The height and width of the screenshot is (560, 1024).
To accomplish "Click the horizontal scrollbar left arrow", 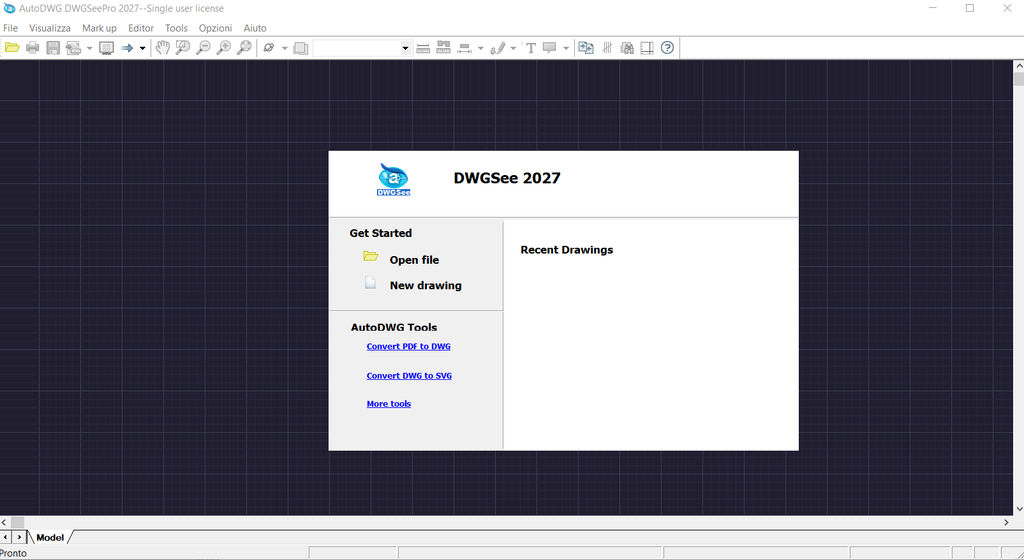I will 4,522.
